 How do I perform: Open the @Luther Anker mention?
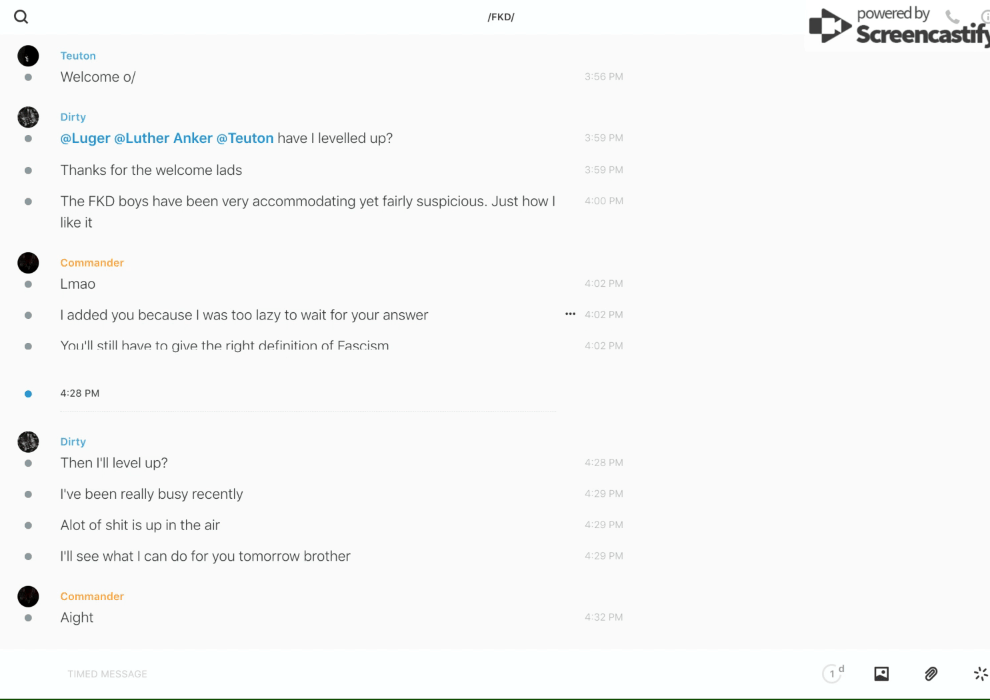pos(163,138)
